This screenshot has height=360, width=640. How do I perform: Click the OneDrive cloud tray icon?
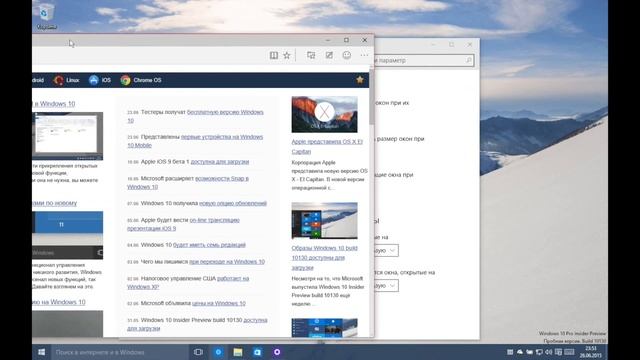tap(520, 352)
